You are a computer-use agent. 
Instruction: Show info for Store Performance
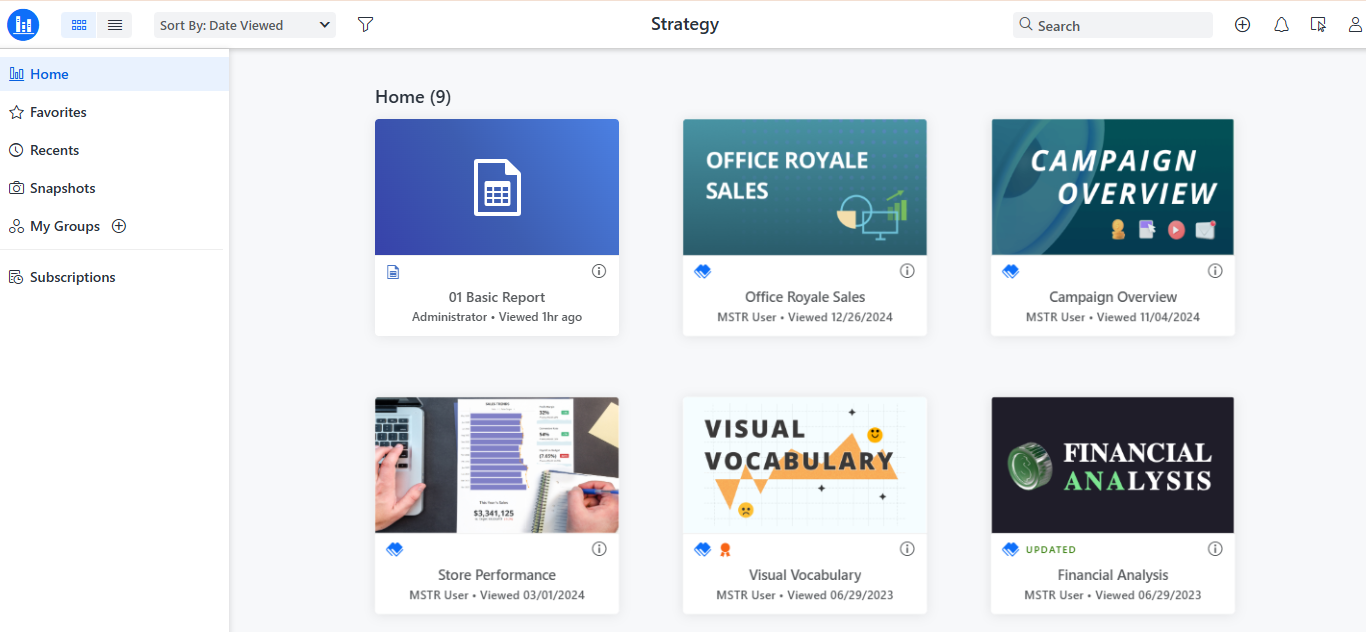pos(599,549)
